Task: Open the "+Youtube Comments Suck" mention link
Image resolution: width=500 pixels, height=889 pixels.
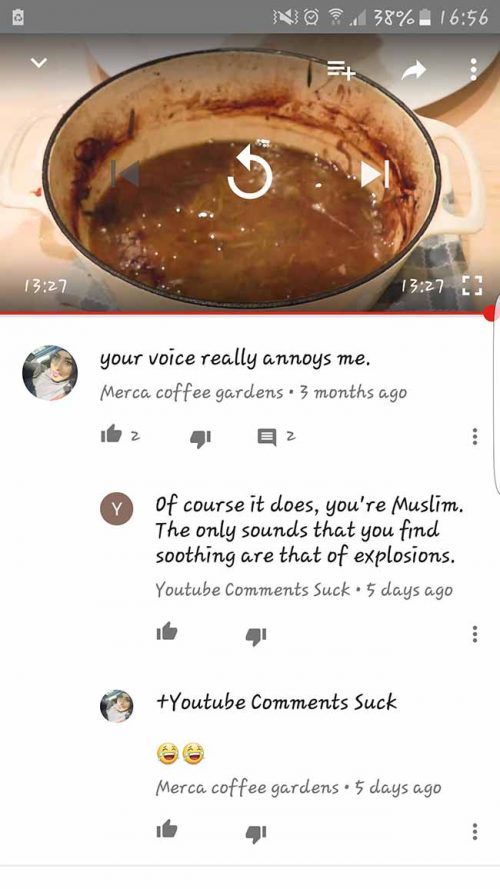Action: 277,702
